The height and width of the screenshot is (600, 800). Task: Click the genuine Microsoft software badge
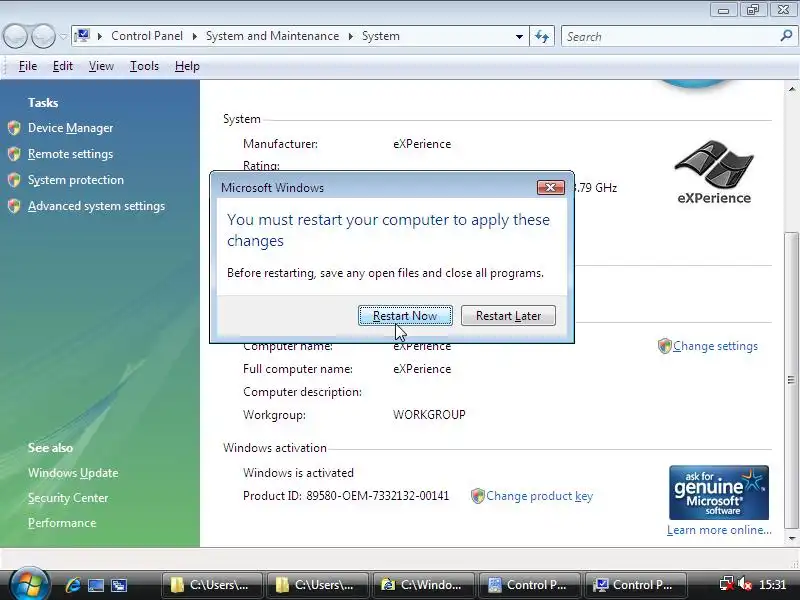719,492
